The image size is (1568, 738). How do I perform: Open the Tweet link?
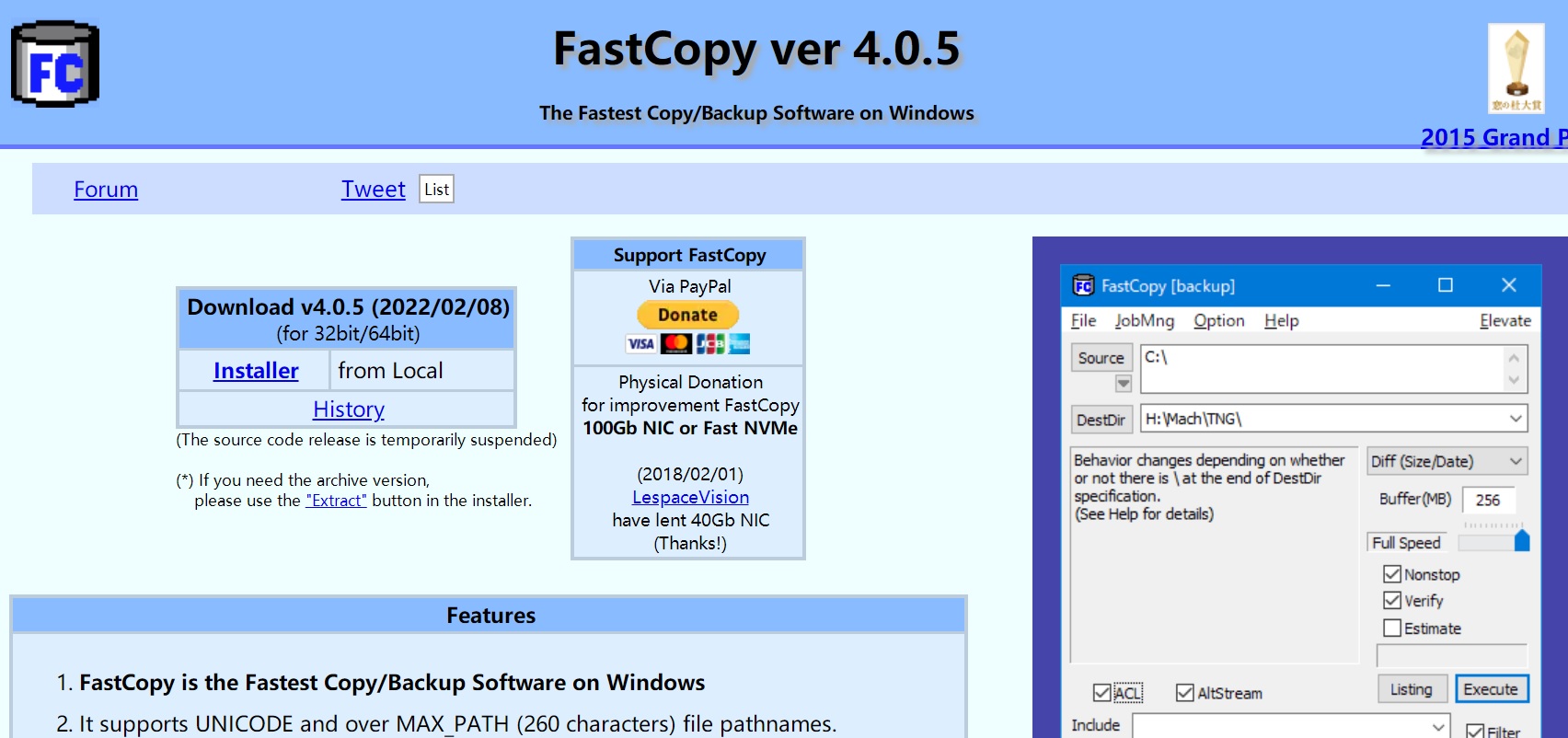373,190
